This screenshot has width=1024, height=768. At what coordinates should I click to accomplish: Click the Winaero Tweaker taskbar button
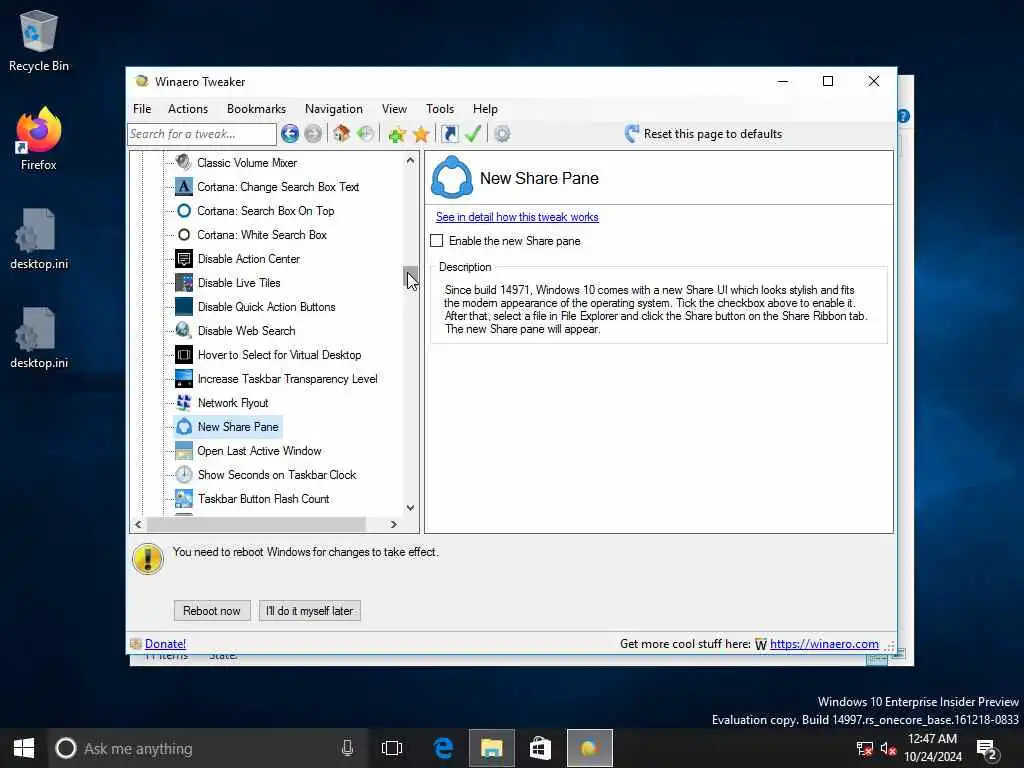point(590,748)
